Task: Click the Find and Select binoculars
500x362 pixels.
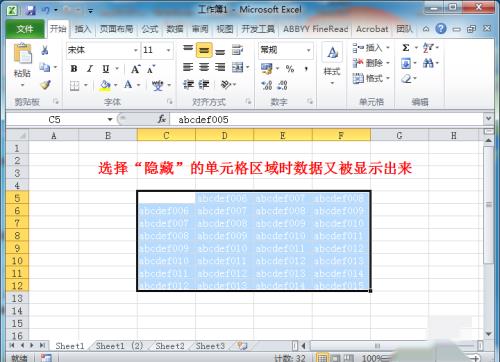Action: pyautogui.click(x=428, y=63)
